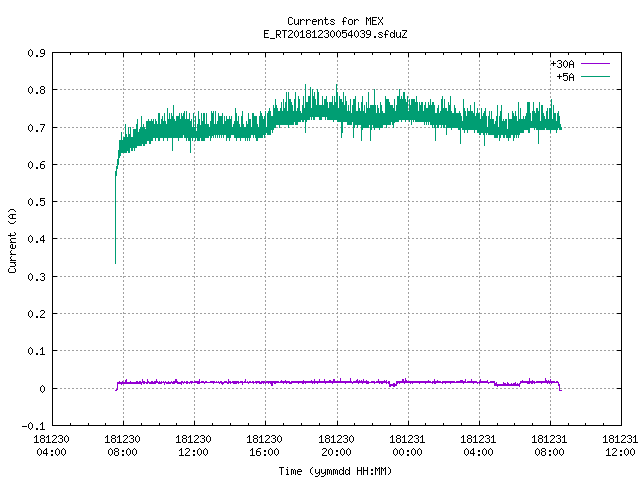Click the +5A legend label
Screen dimensions: 640x480
[x=565, y=77]
